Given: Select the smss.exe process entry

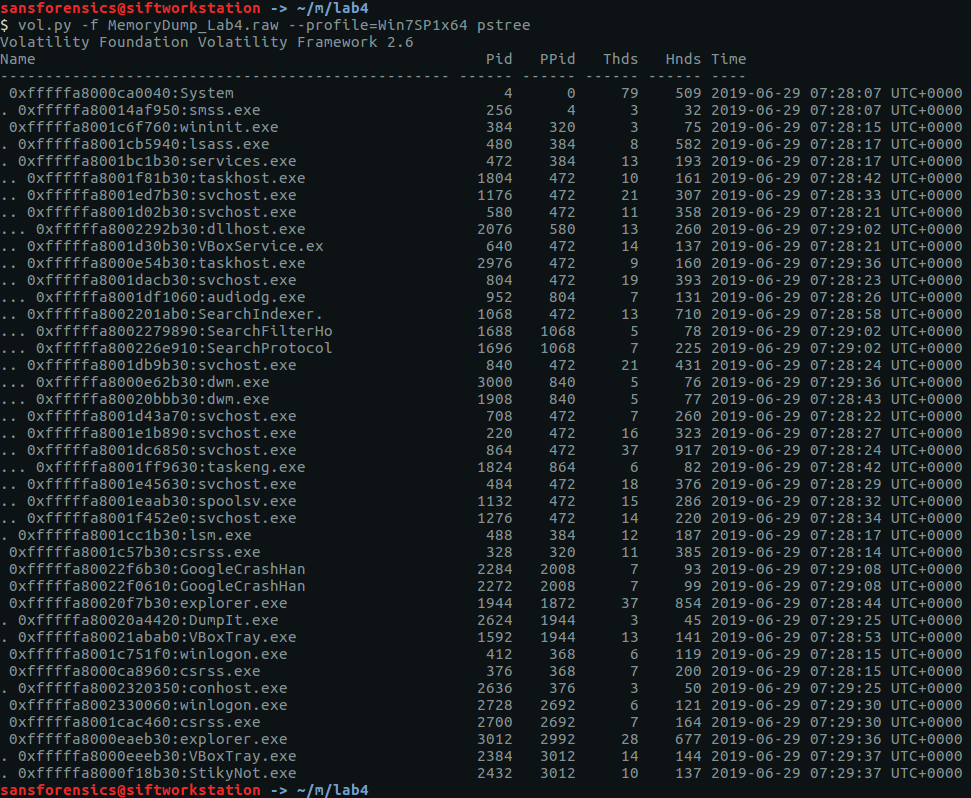Looking at the screenshot, I should pyautogui.click(x=139, y=110).
